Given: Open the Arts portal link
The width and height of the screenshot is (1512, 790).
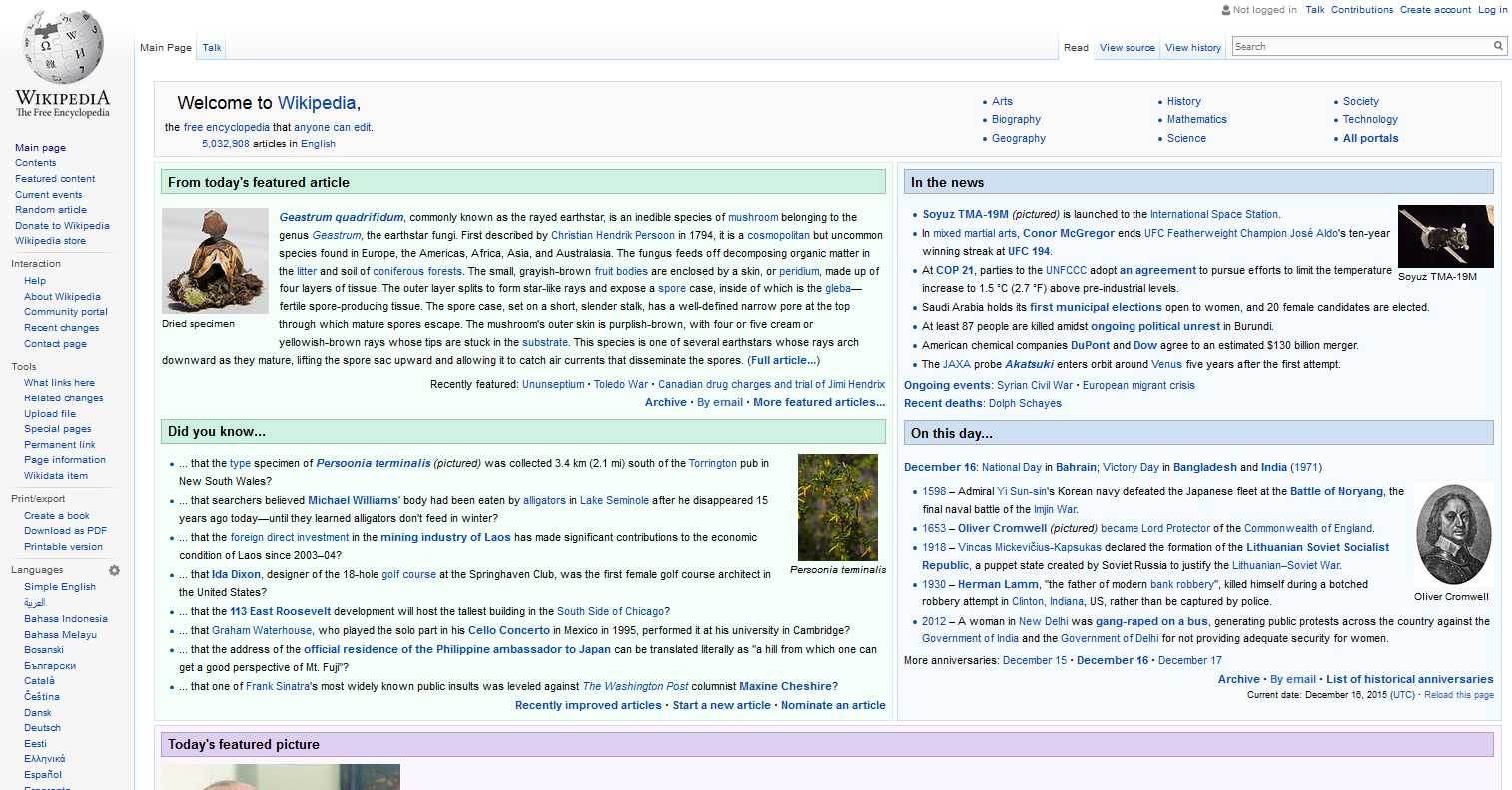Looking at the screenshot, I should [1002, 101].
